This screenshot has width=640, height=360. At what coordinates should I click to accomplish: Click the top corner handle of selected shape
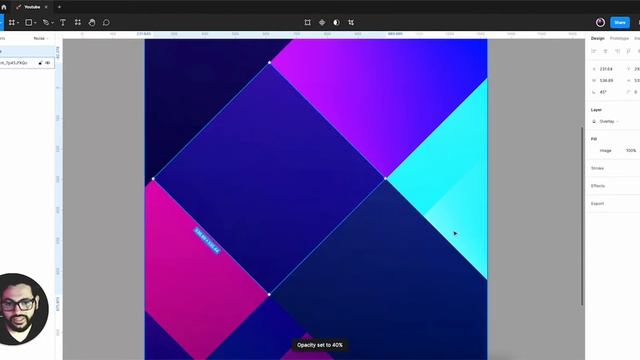point(269,62)
